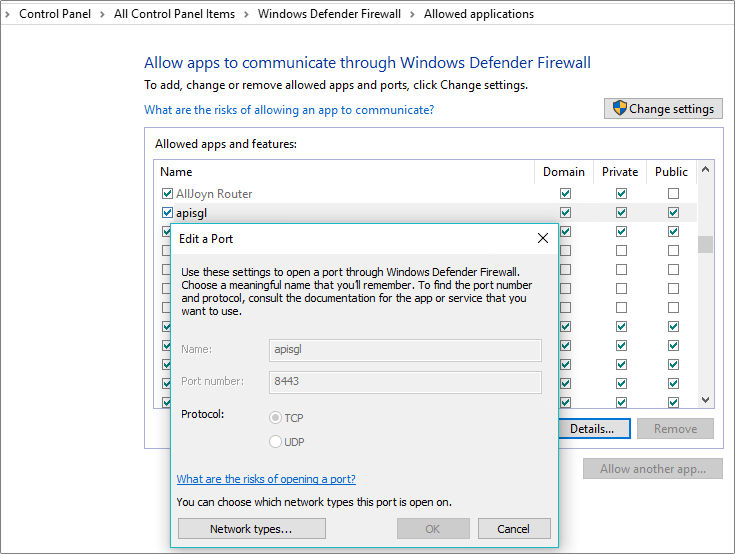This screenshot has height=554, width=735.
Task: Click the shield icon on Change settings
Action: tap(620, 108)
